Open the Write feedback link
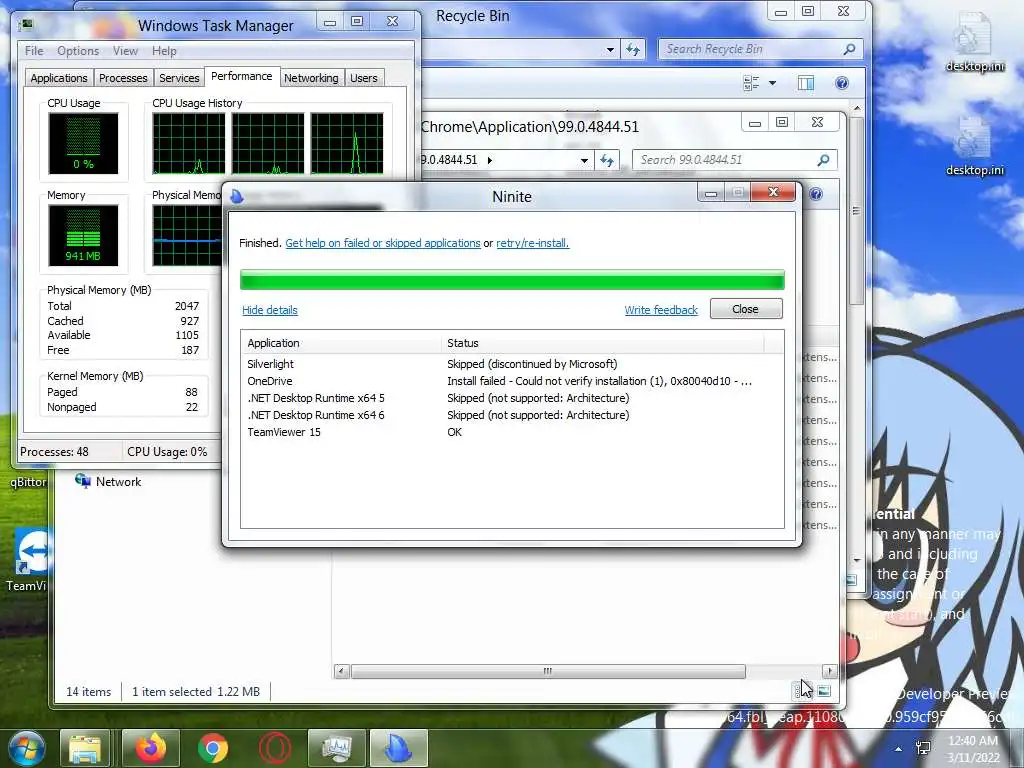The image size is (1024, 768). (x=661, y=310)
